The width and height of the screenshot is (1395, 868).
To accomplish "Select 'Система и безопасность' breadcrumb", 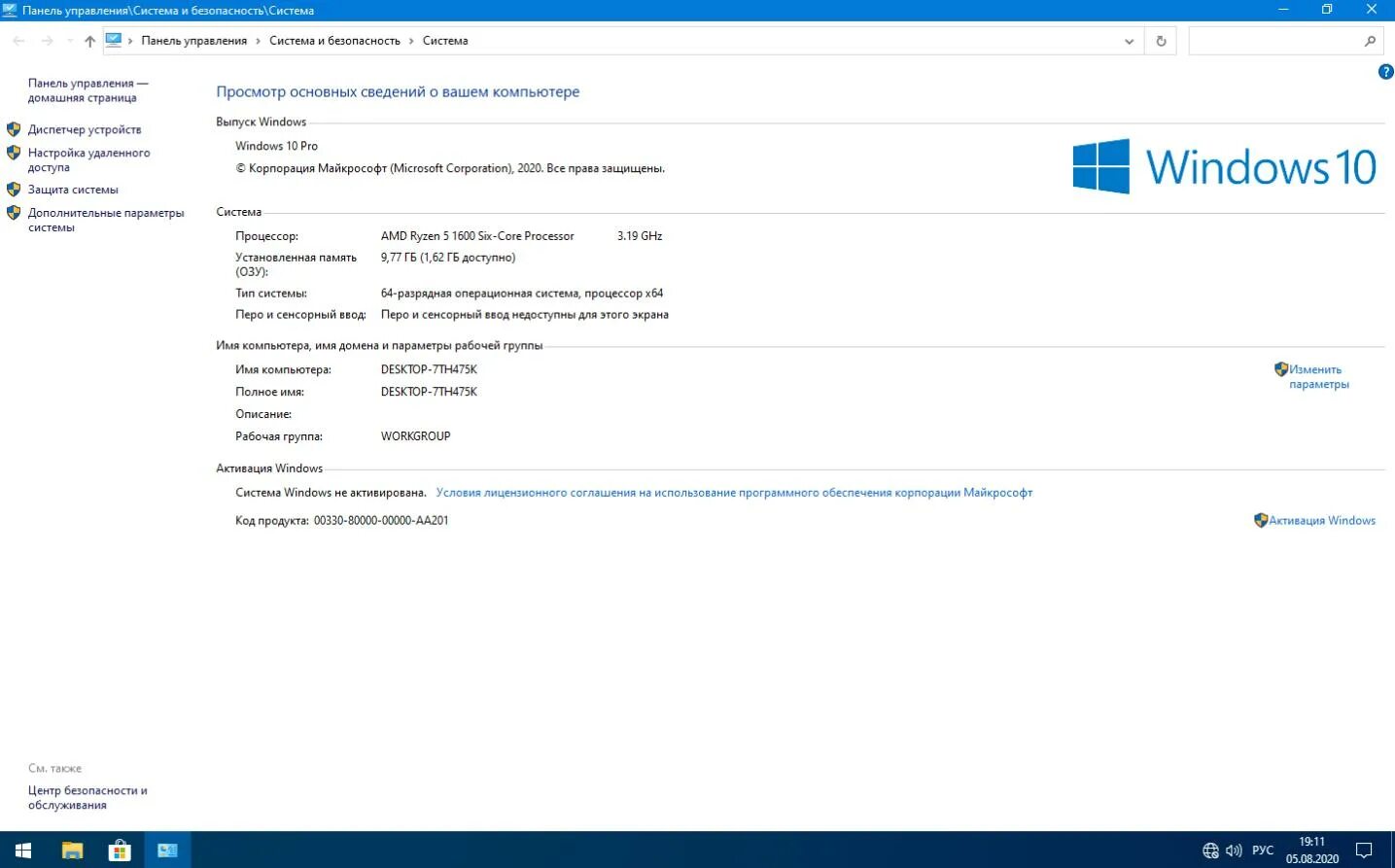I will tap(334, 41).
